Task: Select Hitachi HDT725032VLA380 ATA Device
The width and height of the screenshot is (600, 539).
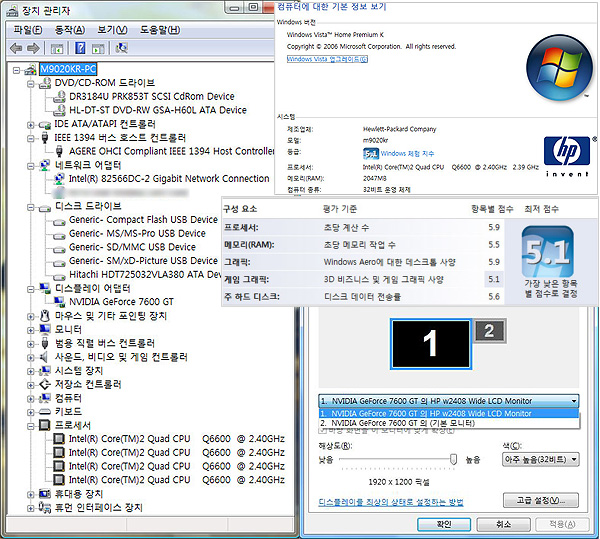Action: pyautogui.click(x=145, y=275)
